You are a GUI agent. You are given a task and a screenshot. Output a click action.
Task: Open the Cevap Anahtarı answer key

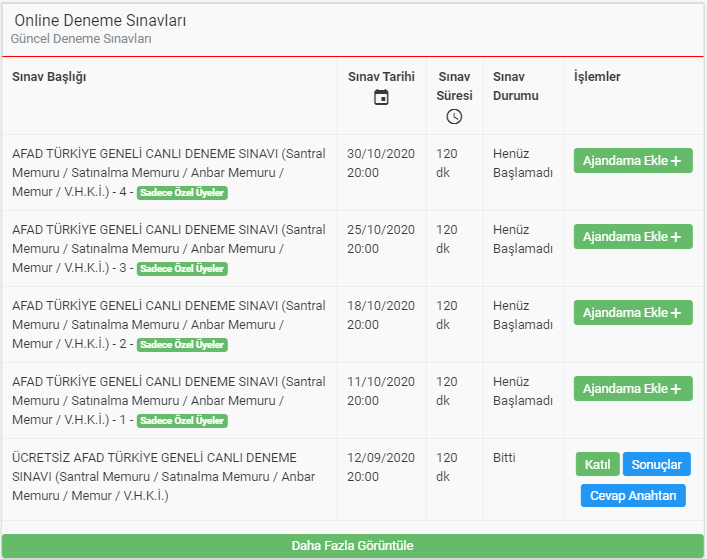pyautogui.click(x=633, y=495)
